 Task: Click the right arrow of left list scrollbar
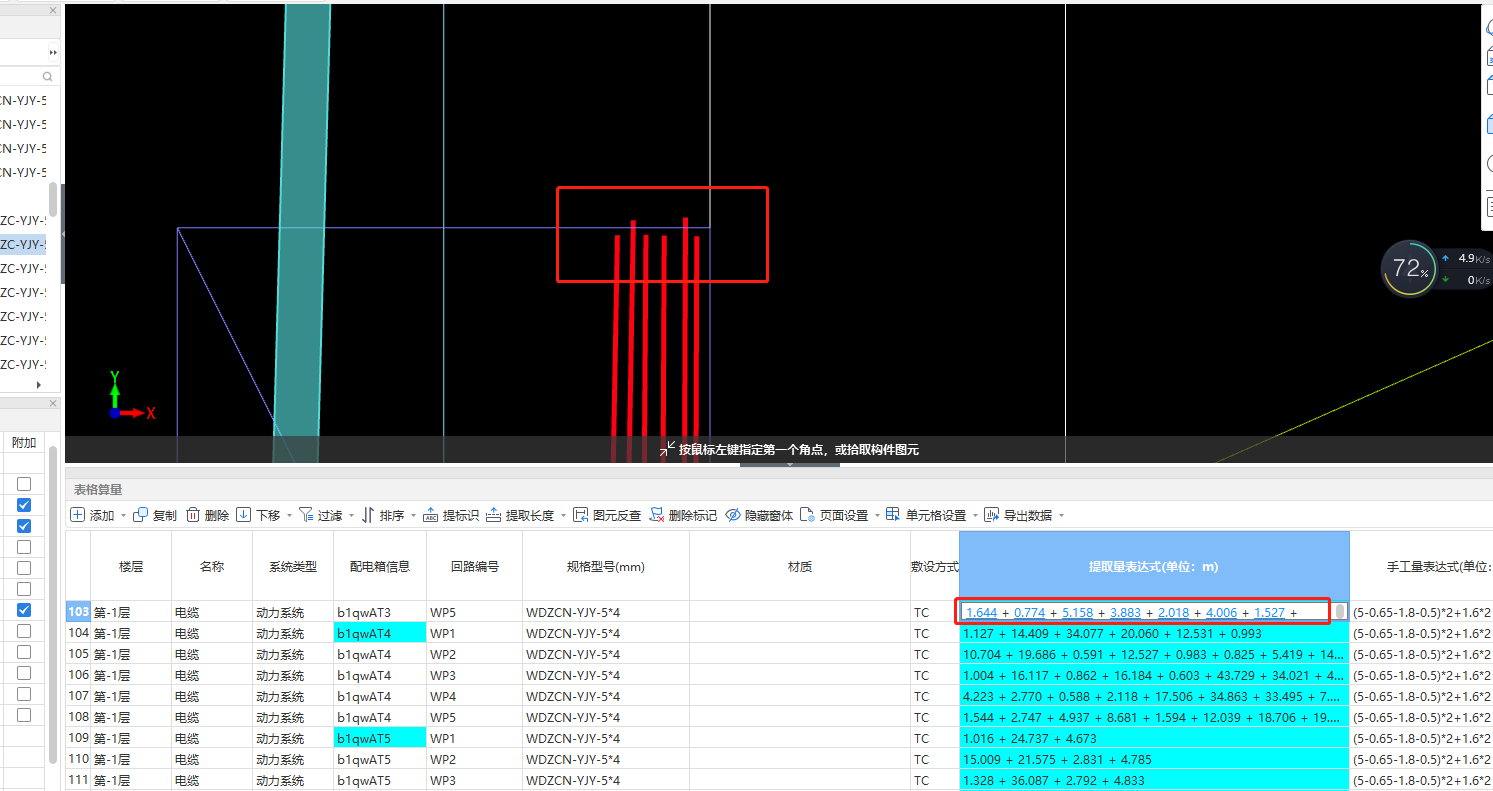click(x=40, y=385)
